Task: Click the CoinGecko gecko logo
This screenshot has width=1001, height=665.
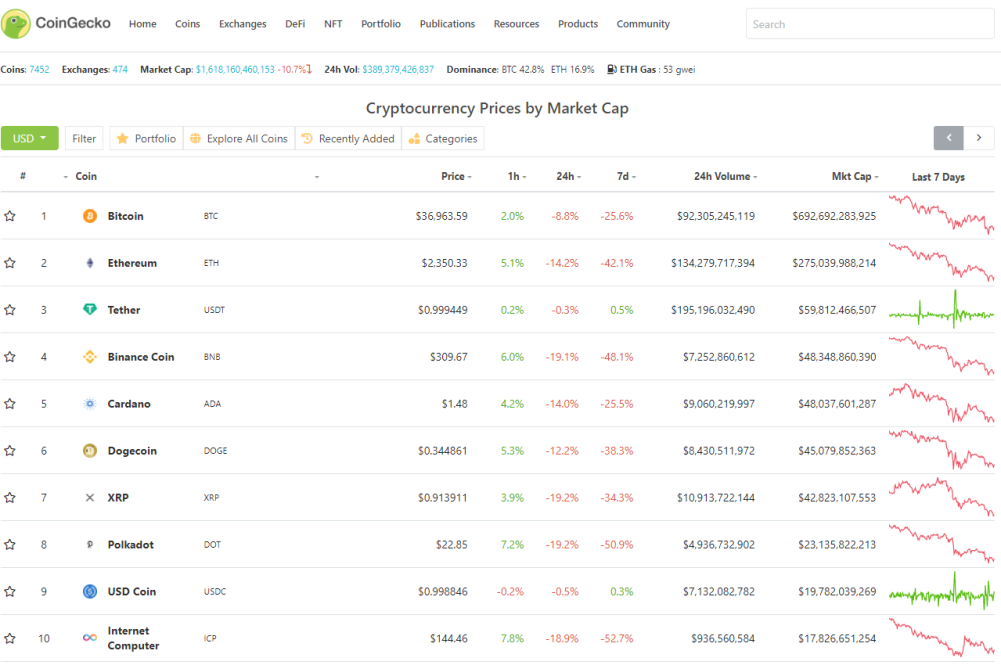Action: coord(16,24)
